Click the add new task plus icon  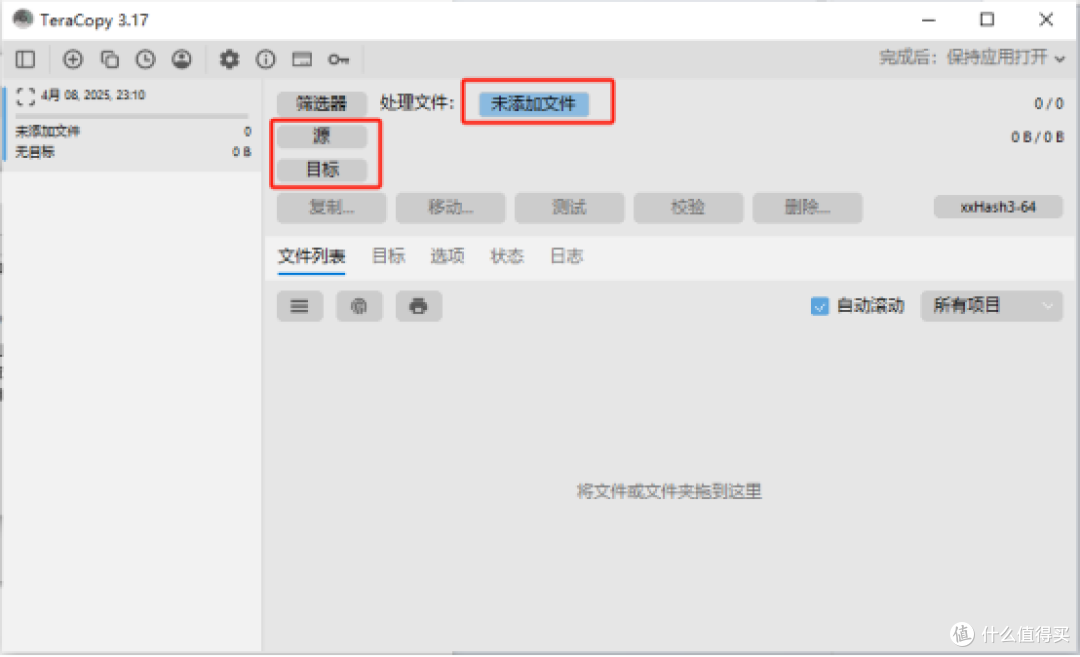[72, 59]
